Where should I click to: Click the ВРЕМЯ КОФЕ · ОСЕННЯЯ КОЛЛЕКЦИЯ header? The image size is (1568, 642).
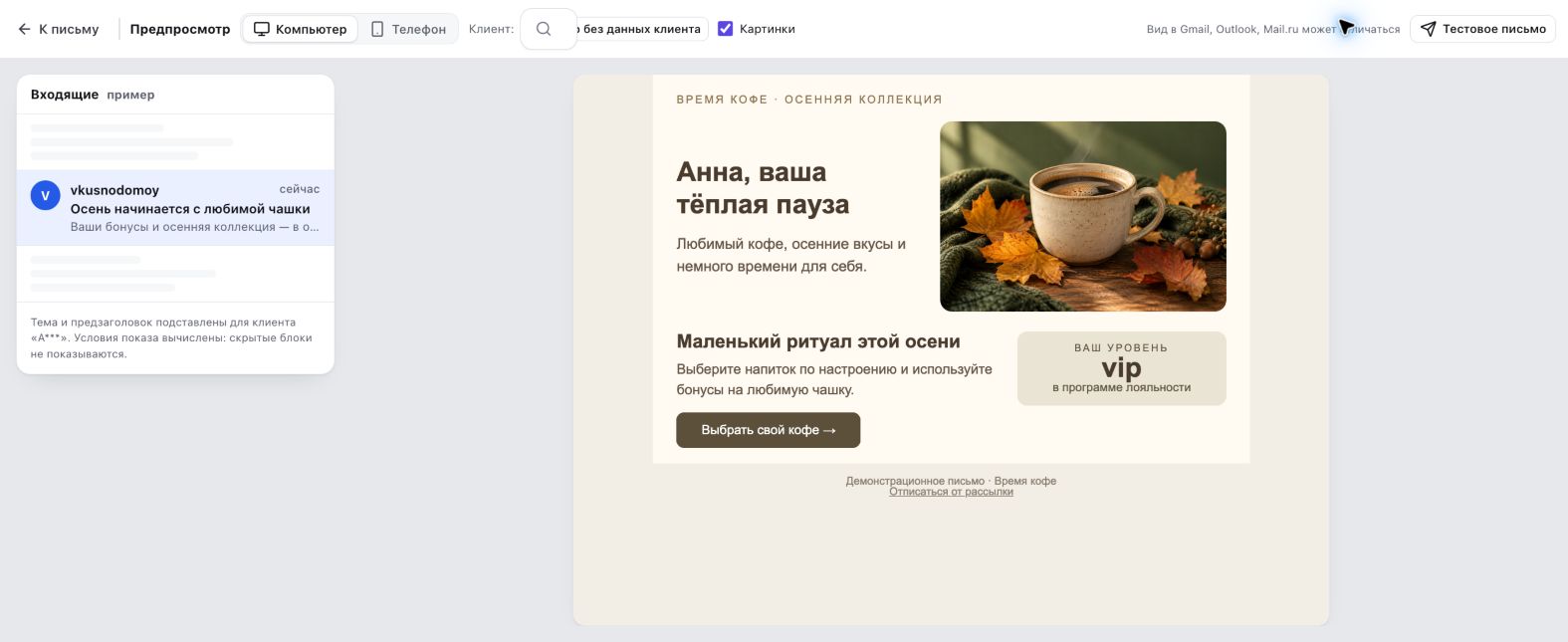[x=809, y=100]
